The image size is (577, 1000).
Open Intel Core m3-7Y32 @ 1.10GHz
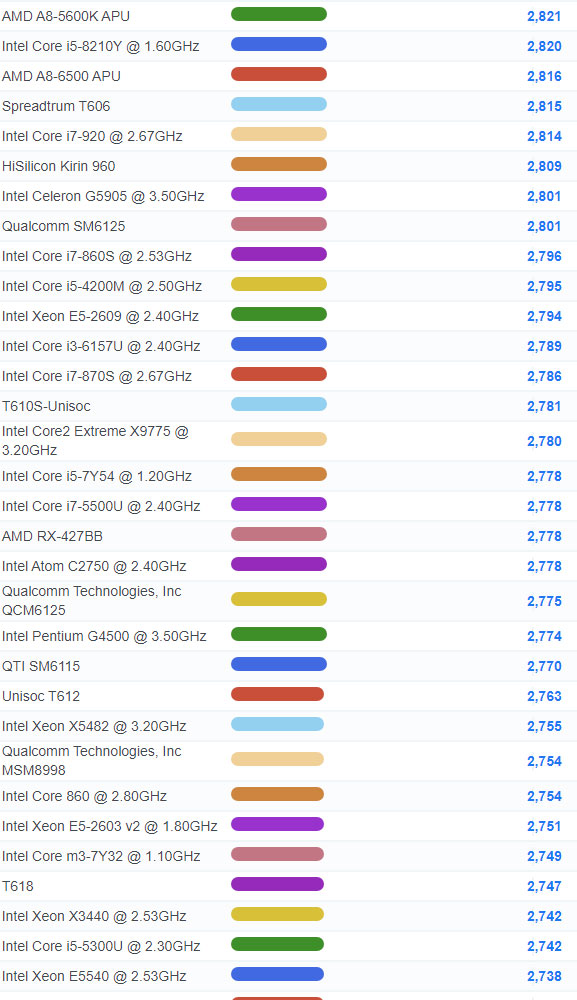[x=101, y=856]
